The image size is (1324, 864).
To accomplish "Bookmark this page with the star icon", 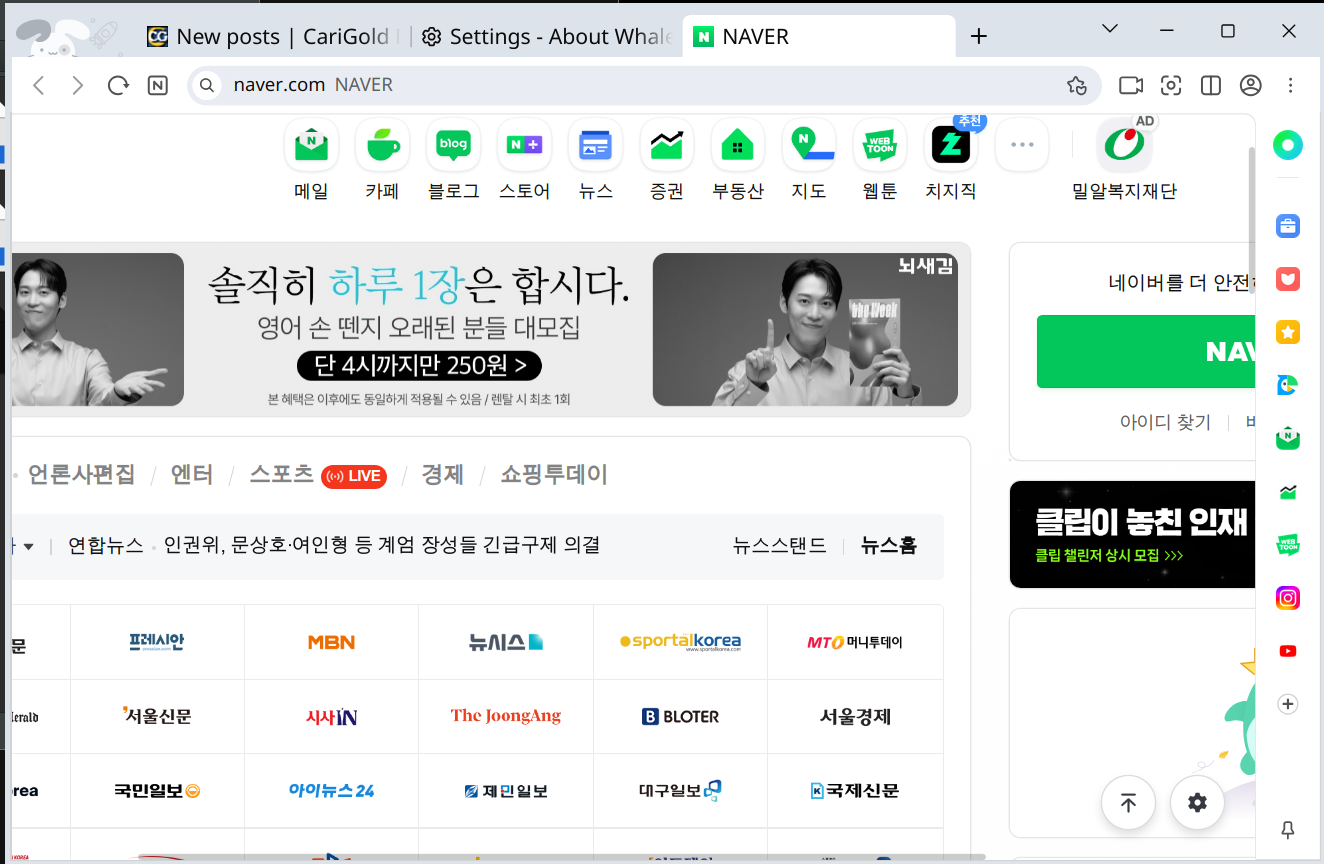I will 1077,85.
